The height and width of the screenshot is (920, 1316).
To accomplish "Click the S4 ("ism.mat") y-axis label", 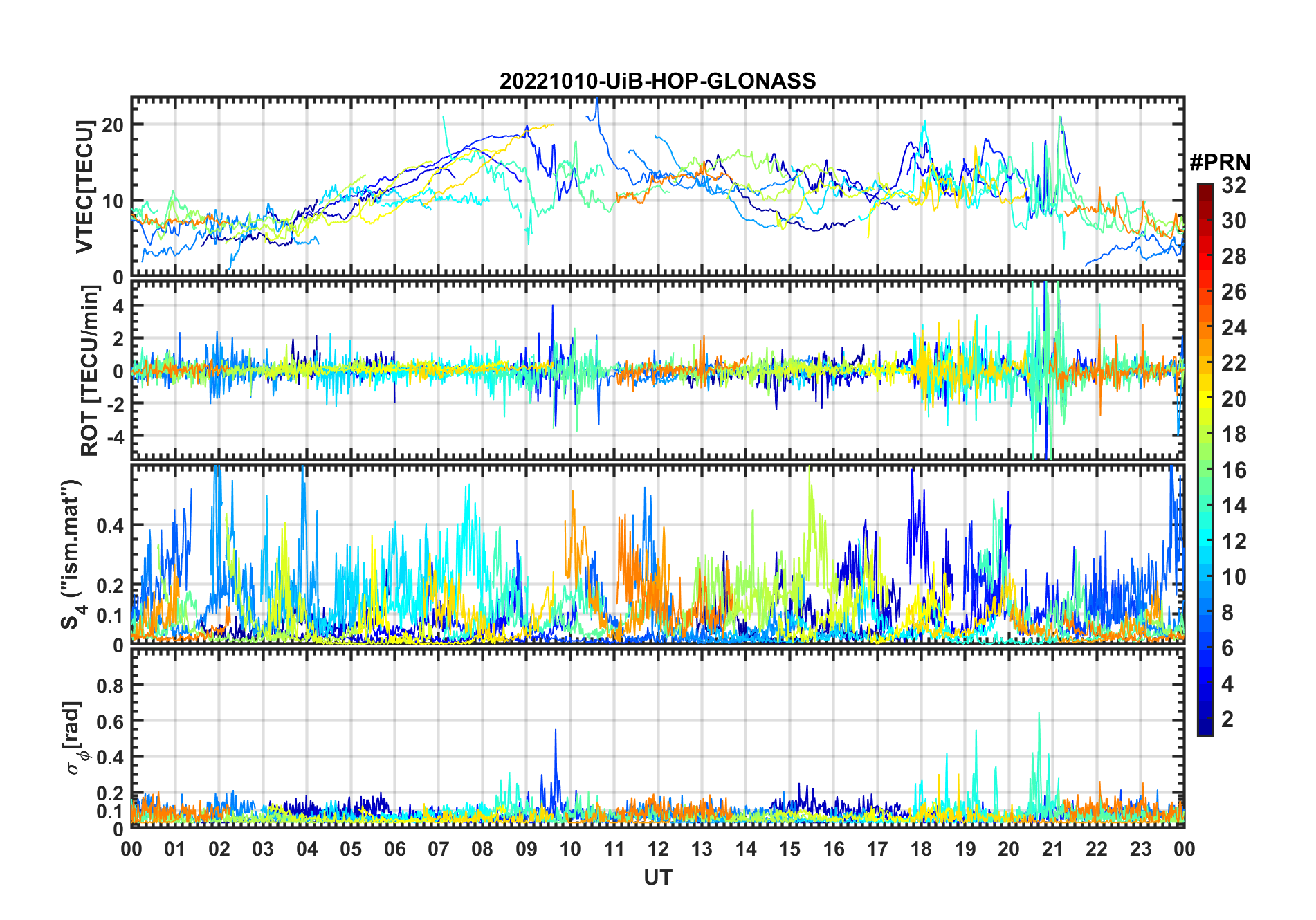I will [73, 555].
